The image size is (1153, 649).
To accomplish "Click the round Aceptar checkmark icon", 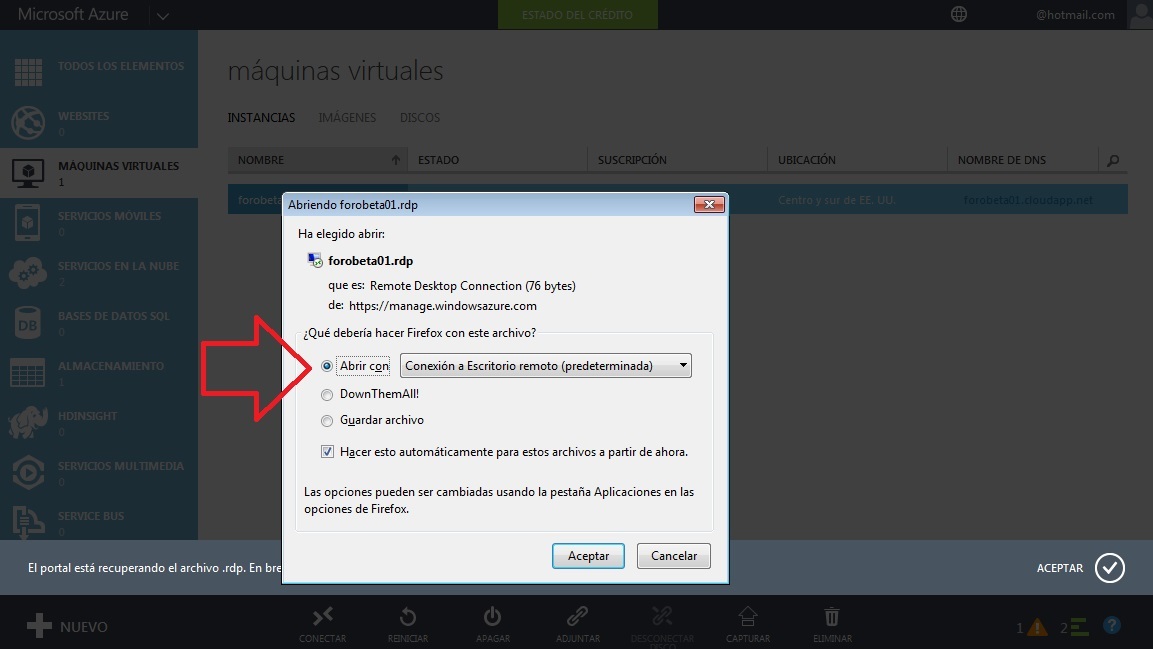I will [1110, 567].
